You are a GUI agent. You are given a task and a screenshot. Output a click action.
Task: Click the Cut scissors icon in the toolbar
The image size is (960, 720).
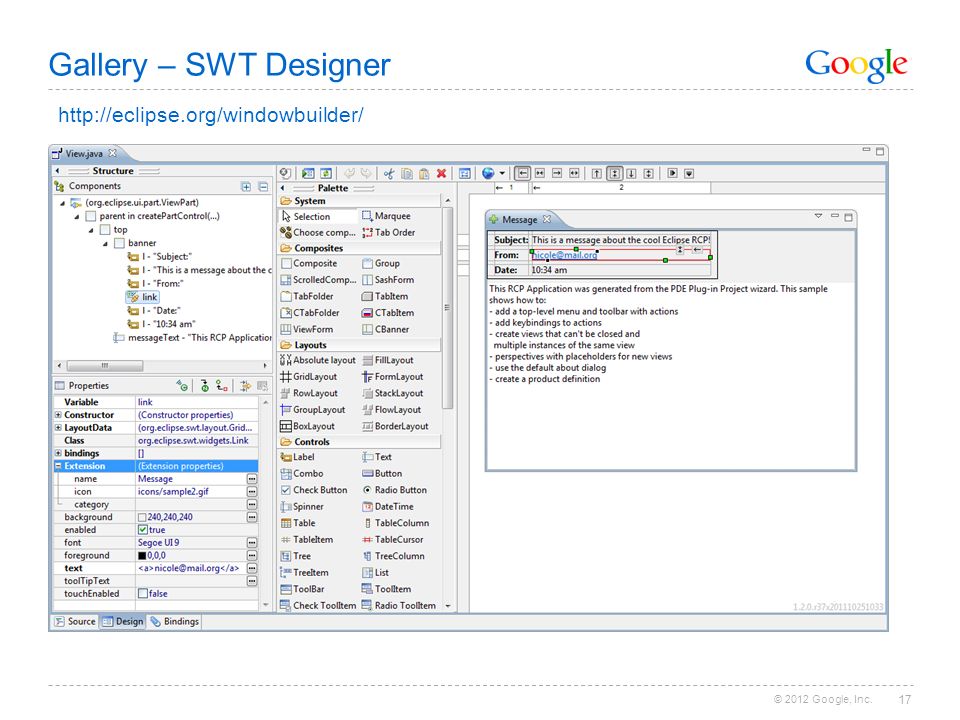click(389, 174)
